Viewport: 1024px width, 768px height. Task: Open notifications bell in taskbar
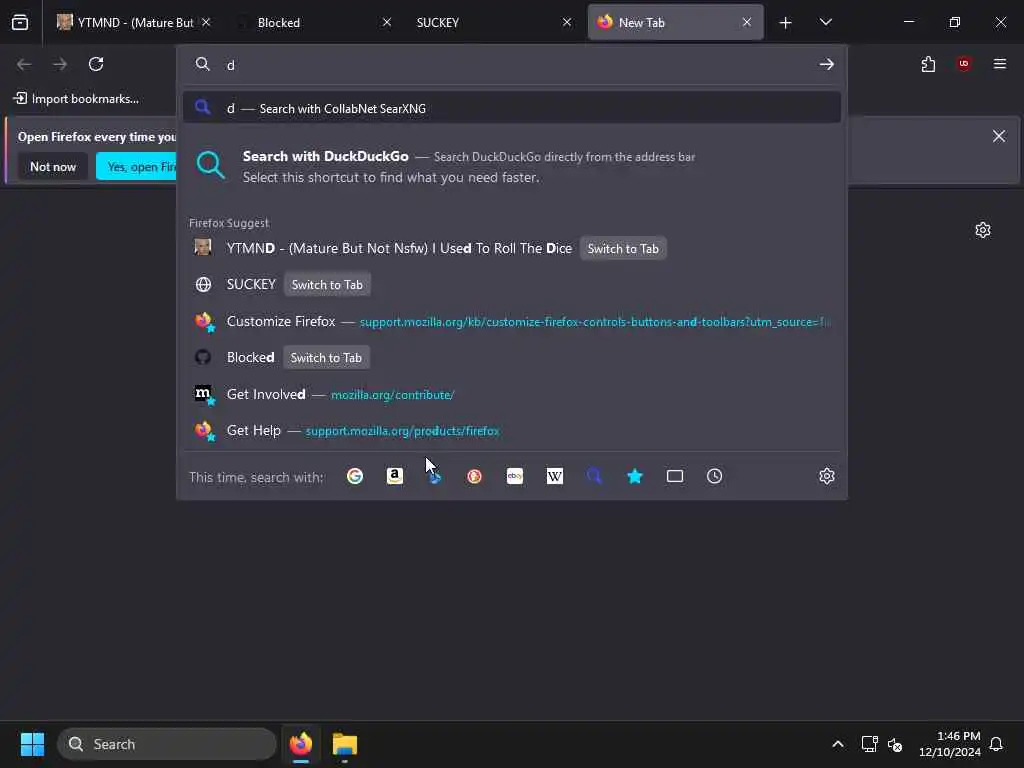[x=996, y=744]
